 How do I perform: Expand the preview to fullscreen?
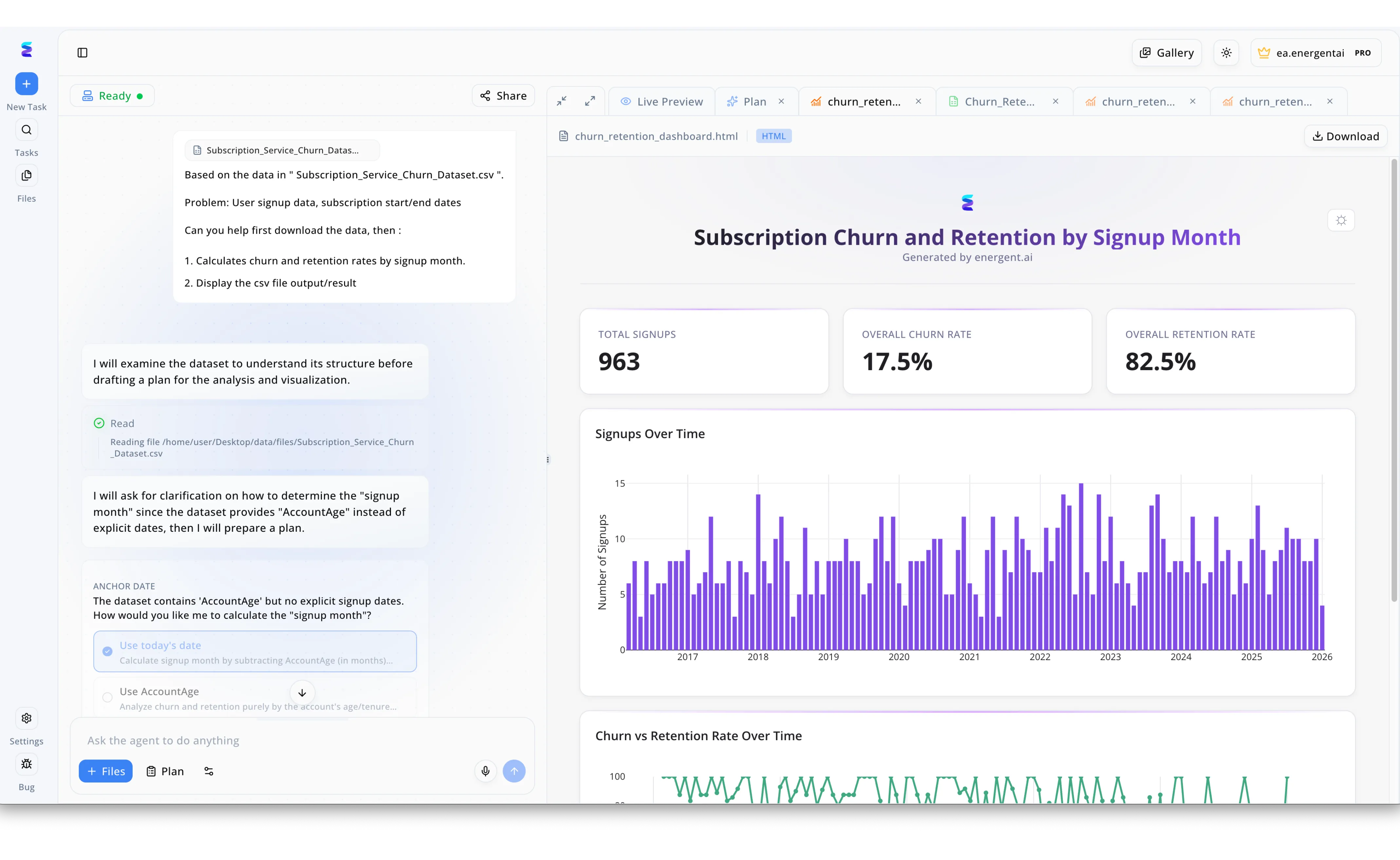pyautogui.click(x=590, y=101)
